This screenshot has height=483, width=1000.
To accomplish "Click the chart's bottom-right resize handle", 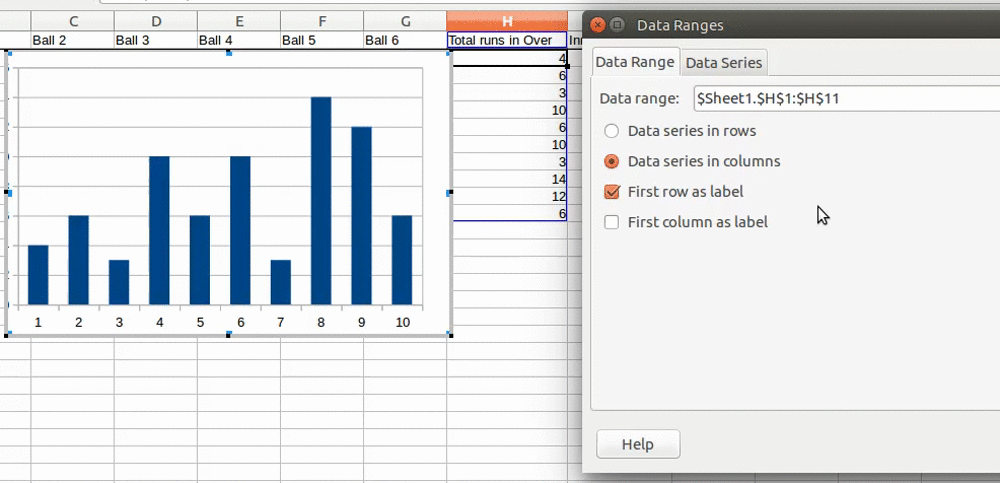I will click(451, 335).
